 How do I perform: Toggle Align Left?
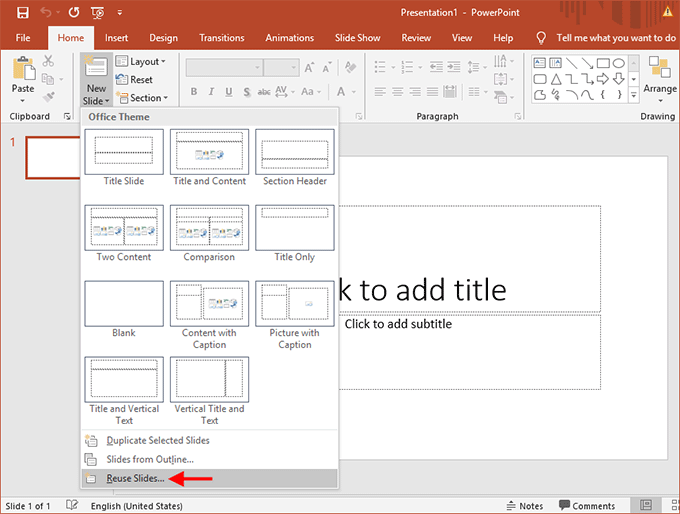(x=380, y=92)
